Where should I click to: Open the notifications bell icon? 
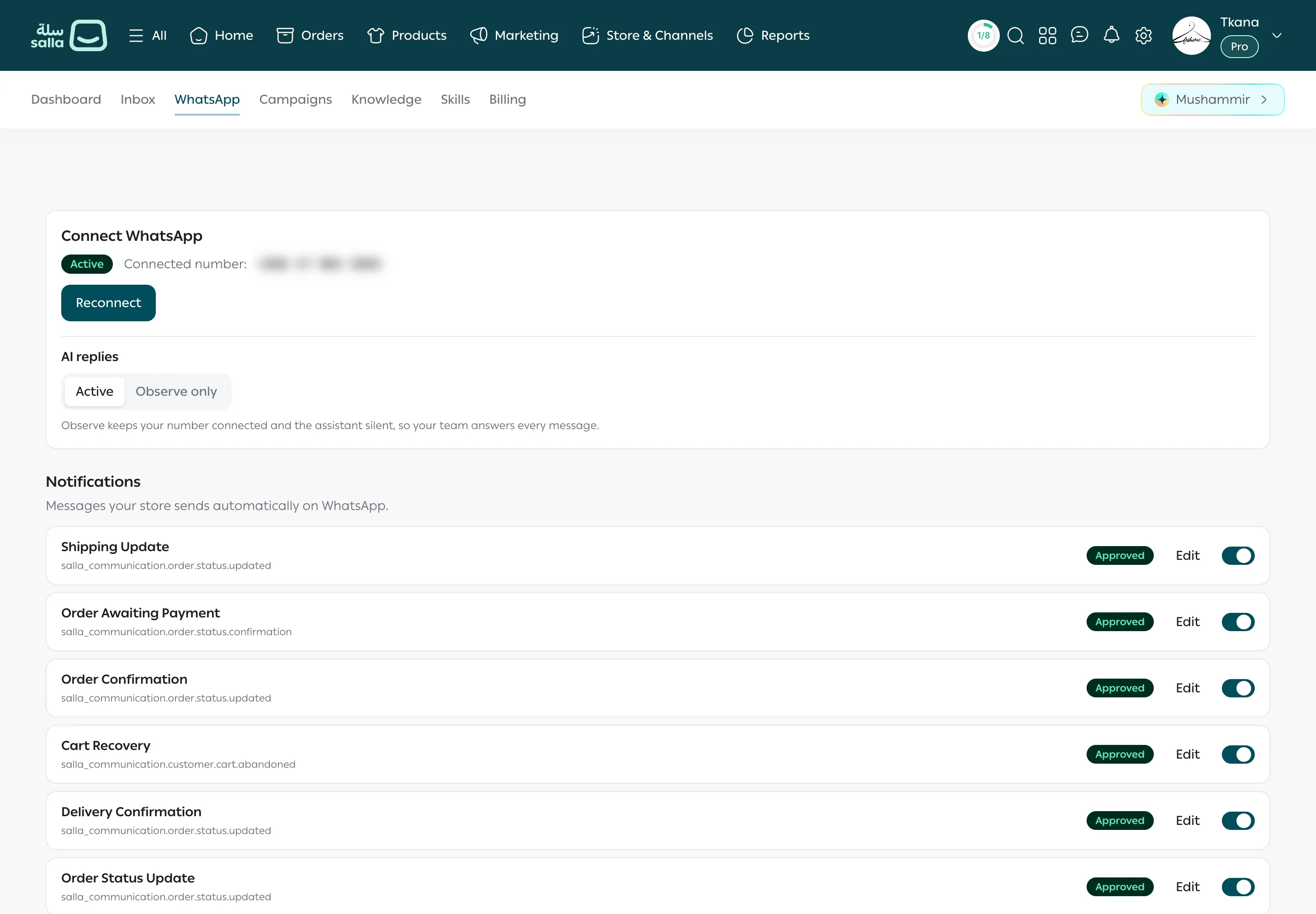pyautogui.click(x=1112, y=35)
